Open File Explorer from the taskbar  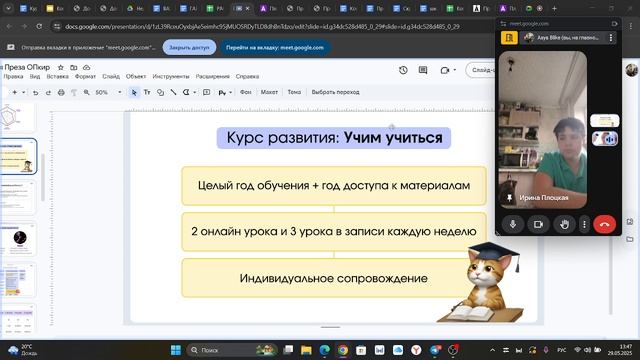tap(306, 350)
